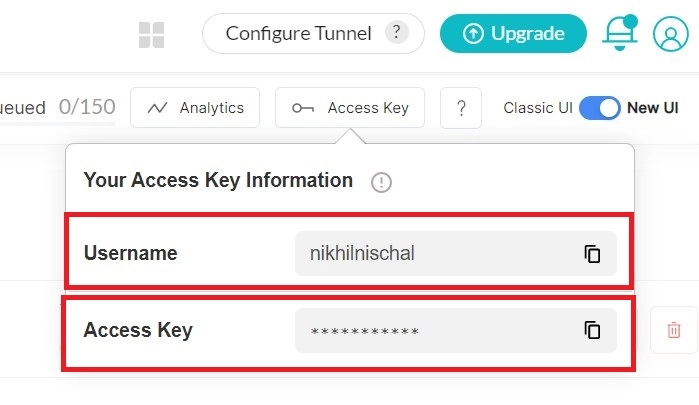Open the Analytics view
Image resolution: width=699 pixels, height=405 pixels.
(x=195, y=108)
